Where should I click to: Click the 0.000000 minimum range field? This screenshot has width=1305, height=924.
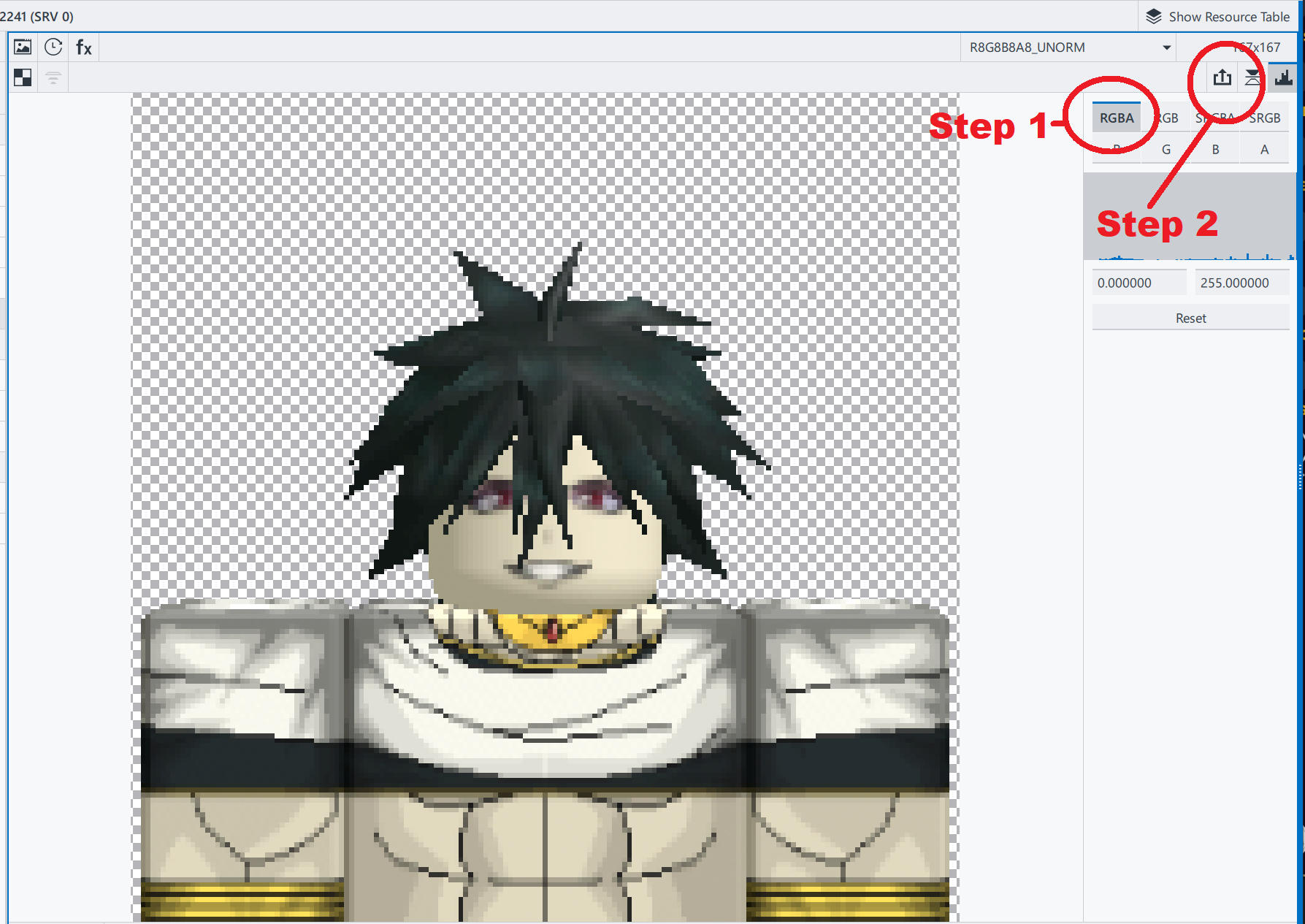pos(1139,283)
